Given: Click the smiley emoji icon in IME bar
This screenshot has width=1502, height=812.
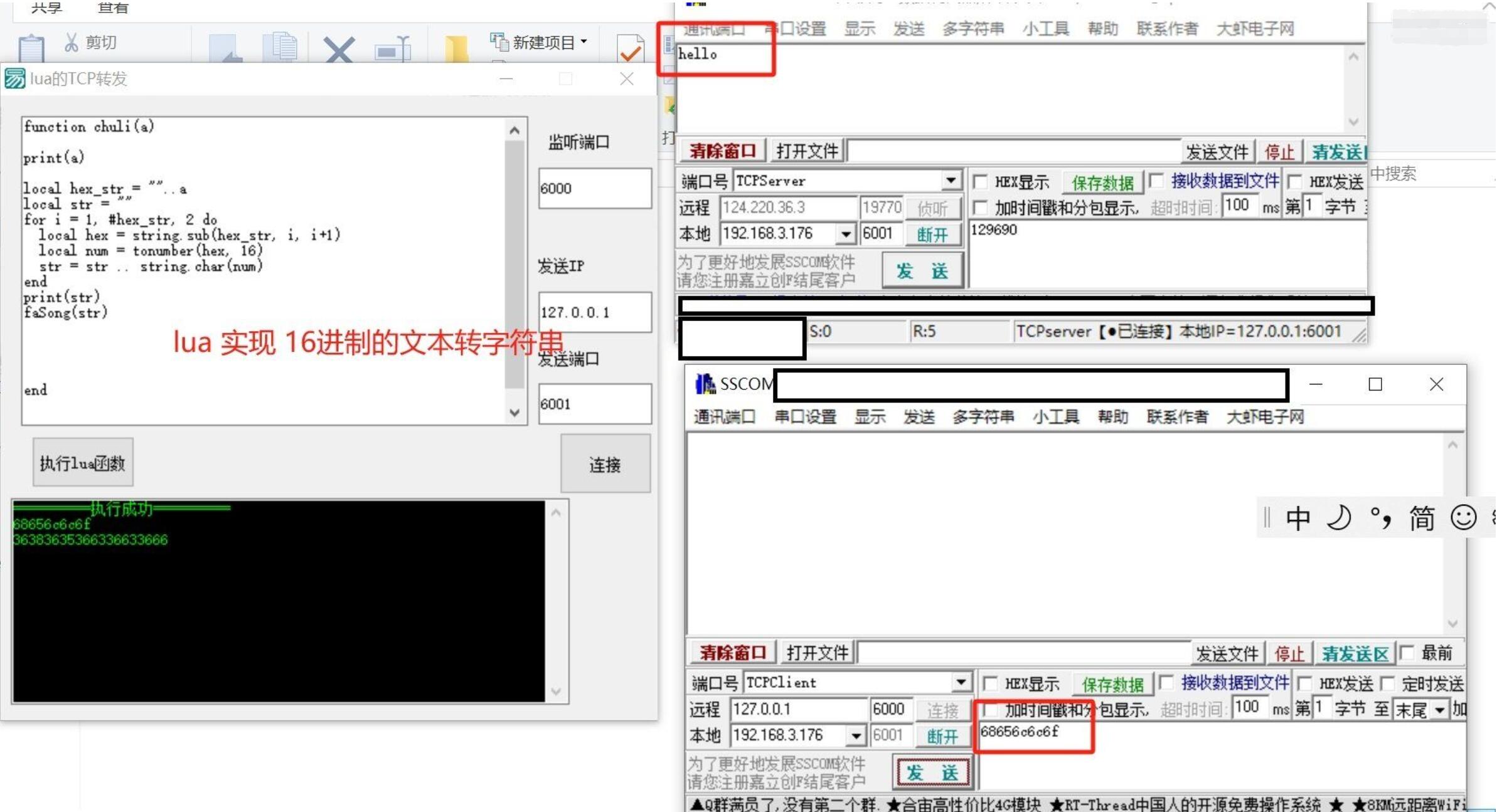Looking at the screenshot, I should 1463,518.
